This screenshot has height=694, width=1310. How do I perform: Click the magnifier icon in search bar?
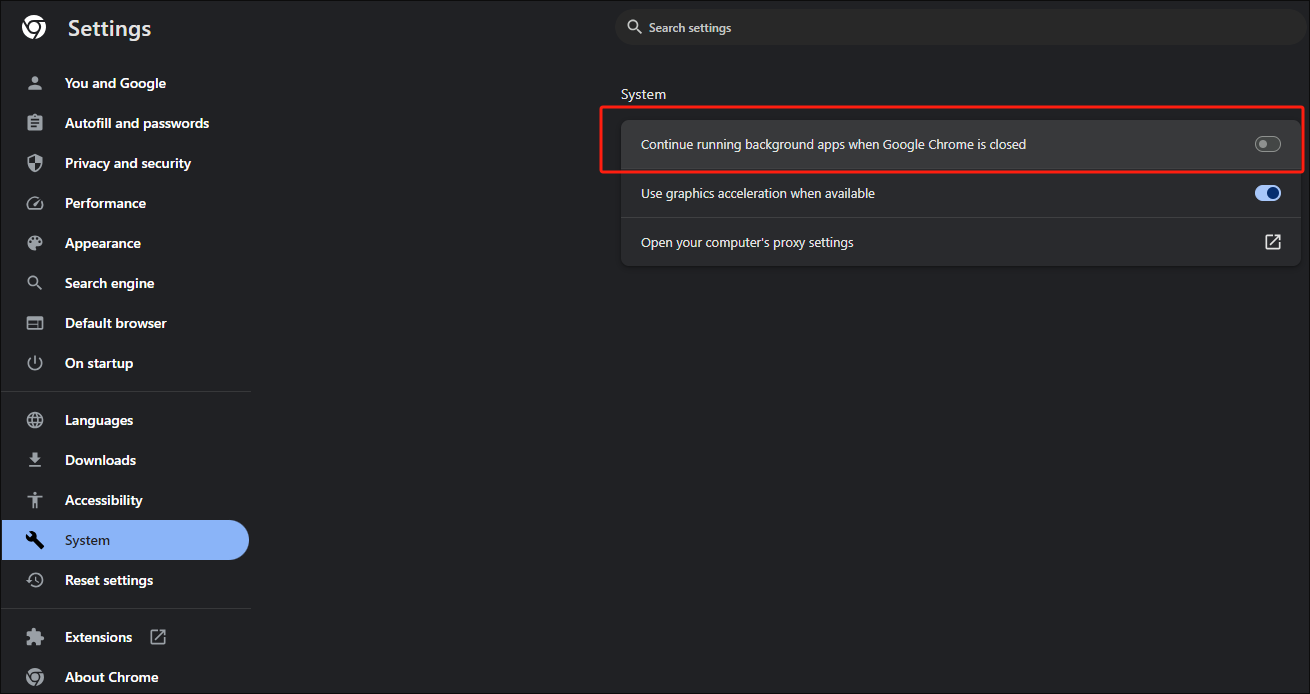click(x=634, y=27)
